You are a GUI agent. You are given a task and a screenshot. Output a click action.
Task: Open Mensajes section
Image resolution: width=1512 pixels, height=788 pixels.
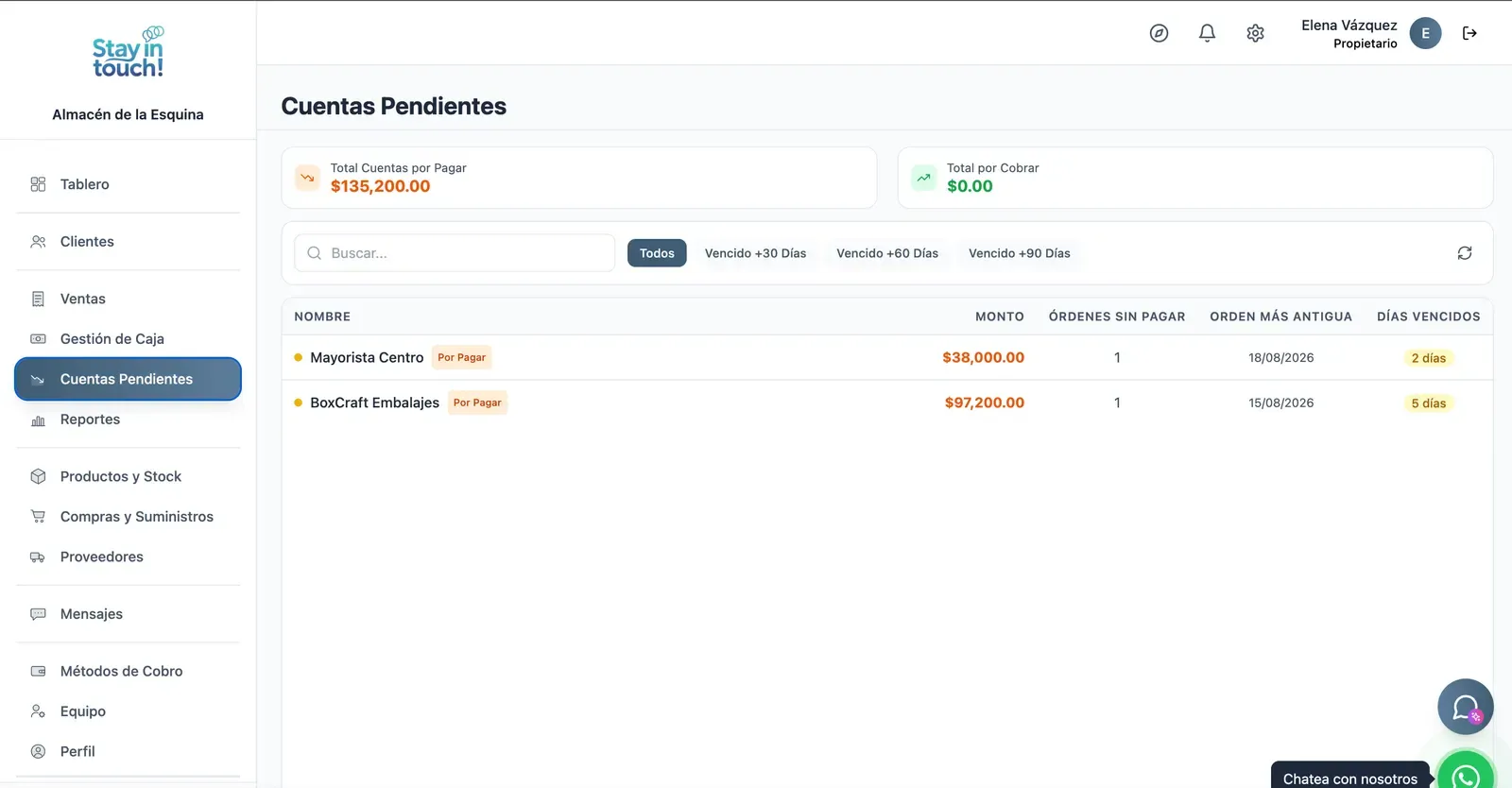tap(128, 614)
